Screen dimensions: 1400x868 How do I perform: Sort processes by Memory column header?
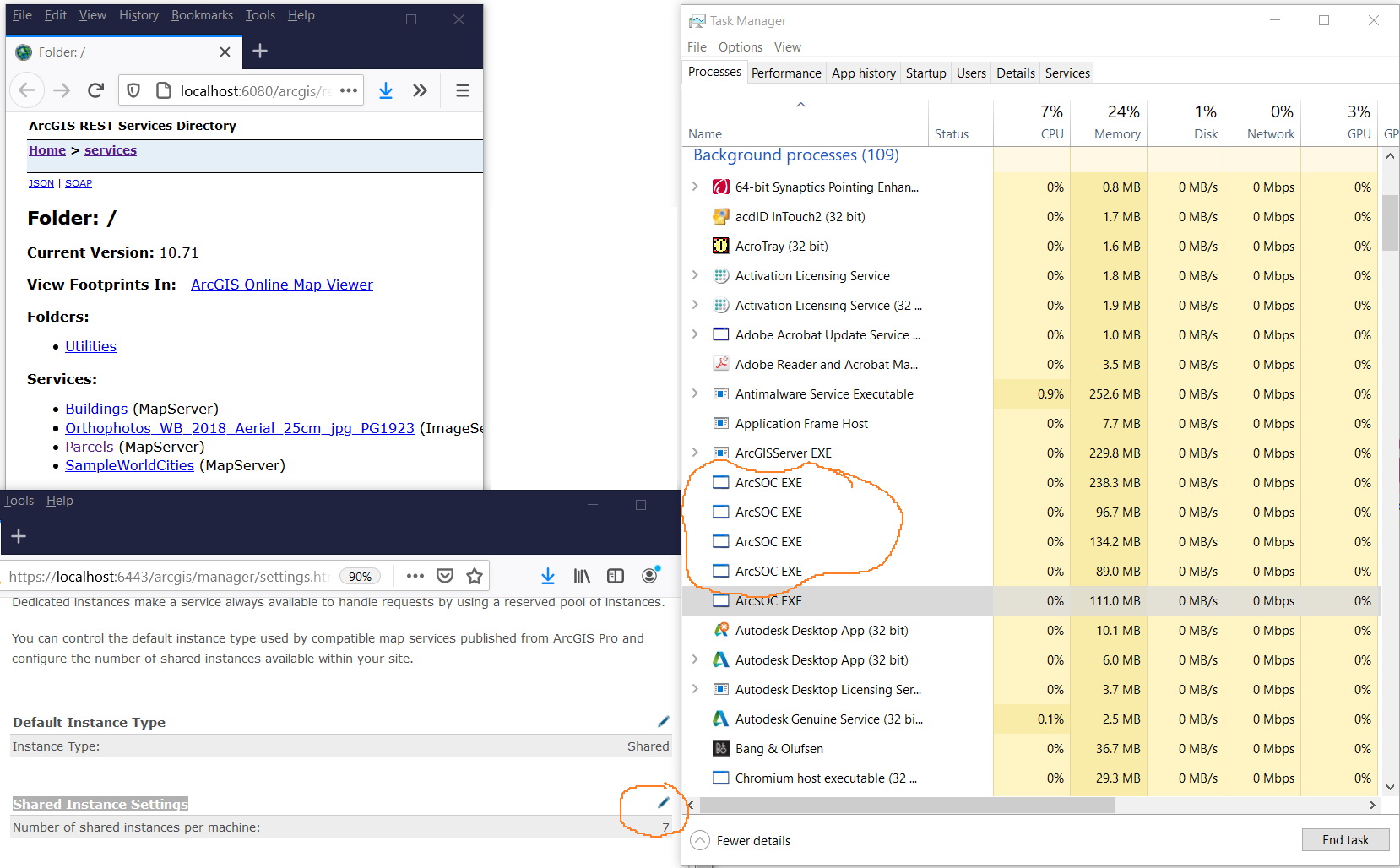(x=1108, y=122)
